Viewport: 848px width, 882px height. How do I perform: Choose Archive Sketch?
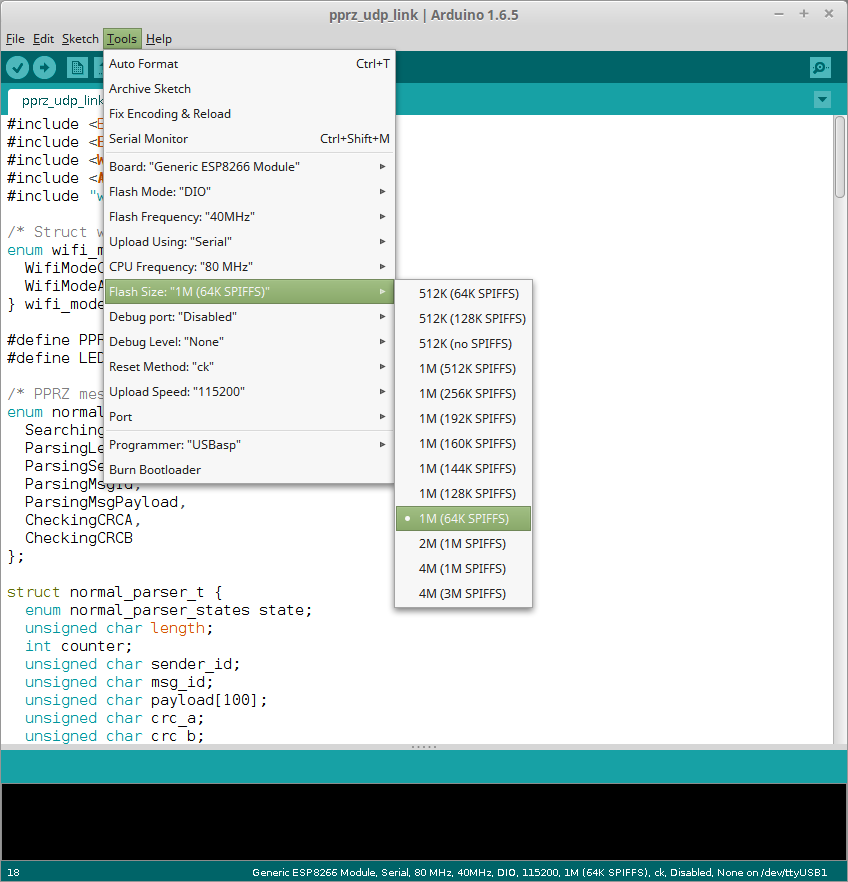coord(249,89)
